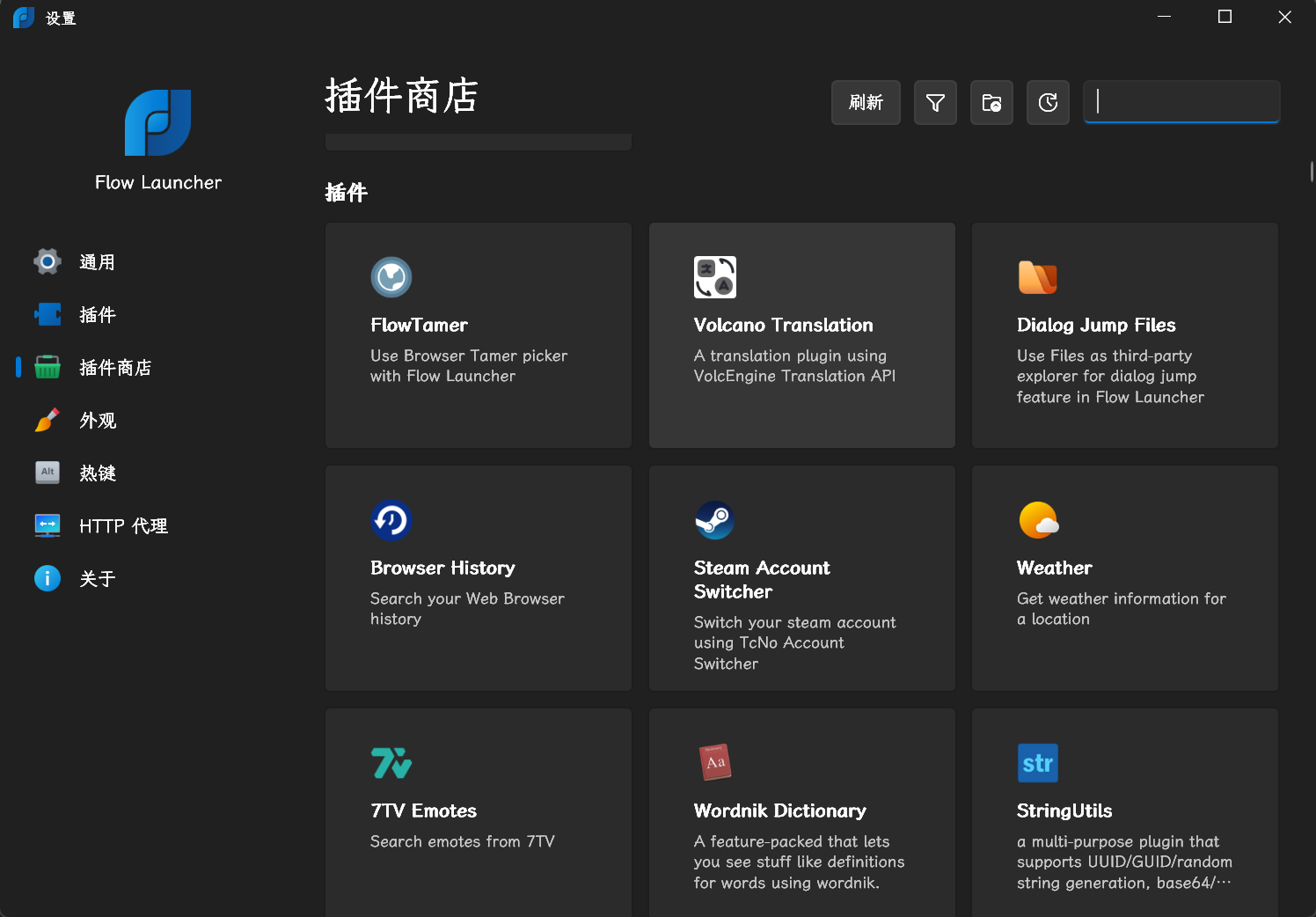Click the info icon beside 关于
This screenshot has height=917, width=1316.
[x=48, y=578]
